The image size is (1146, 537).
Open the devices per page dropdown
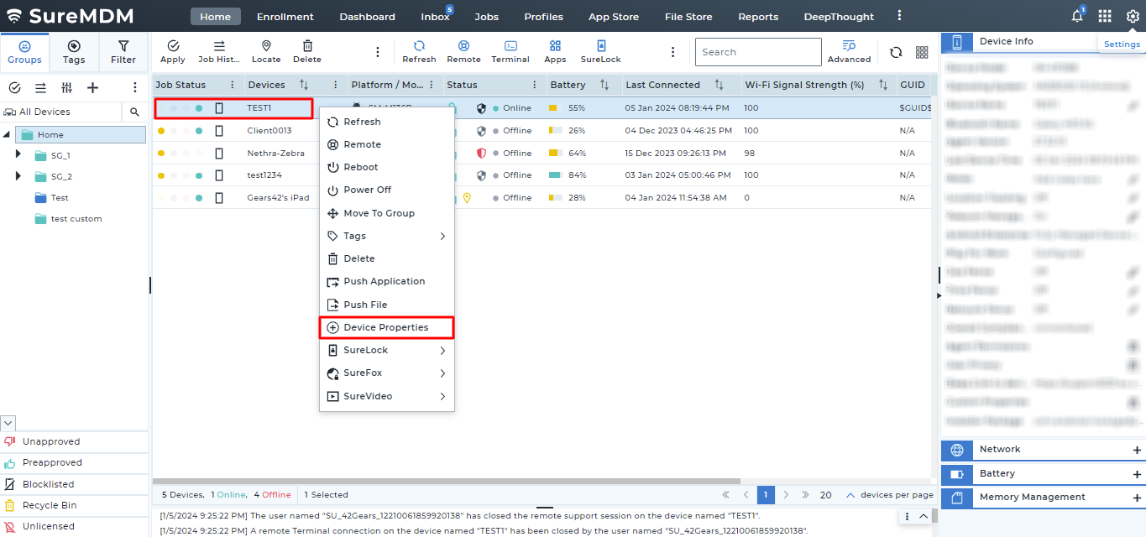[850, 495]
